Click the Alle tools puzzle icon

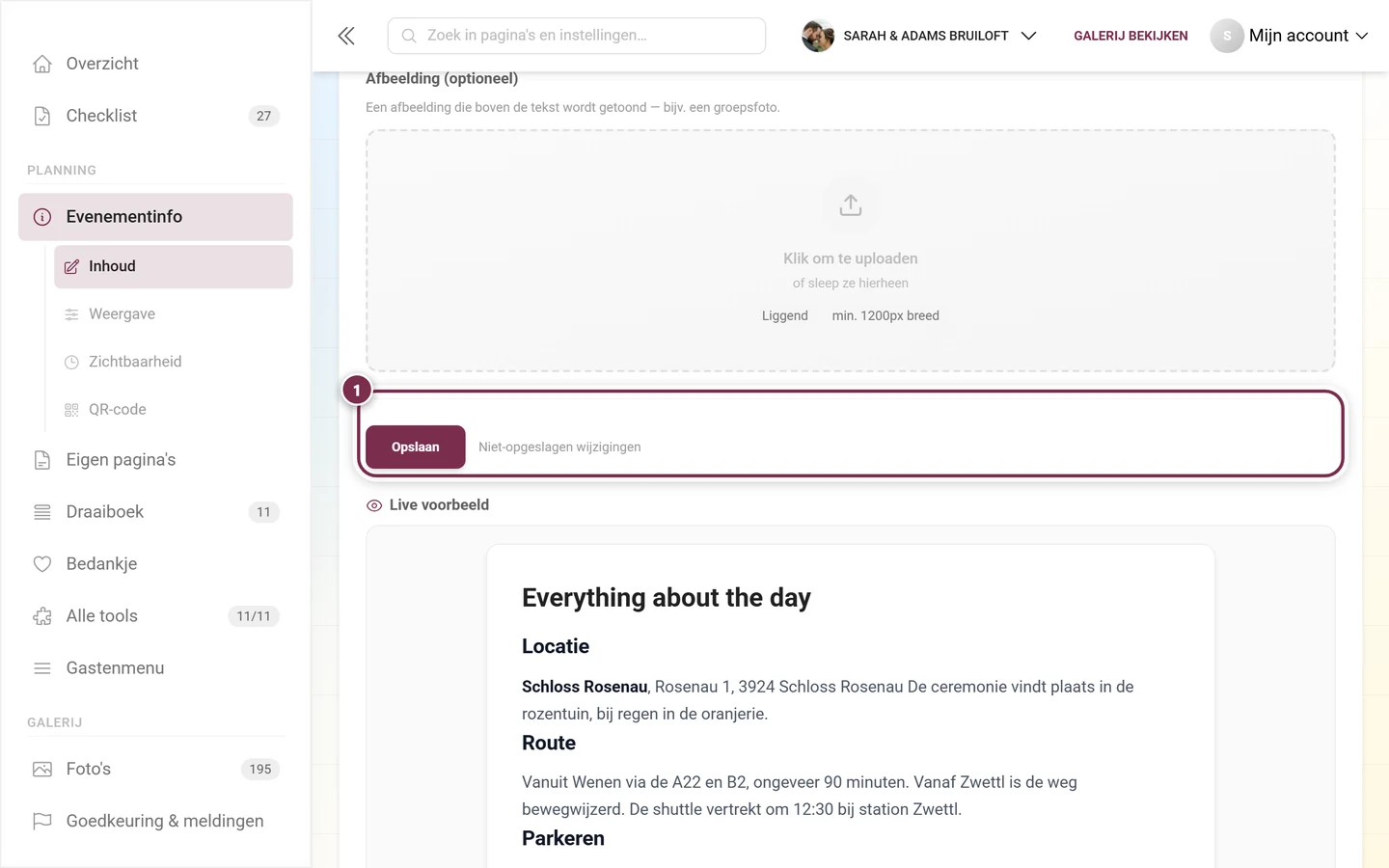click(x=42, y=616)
